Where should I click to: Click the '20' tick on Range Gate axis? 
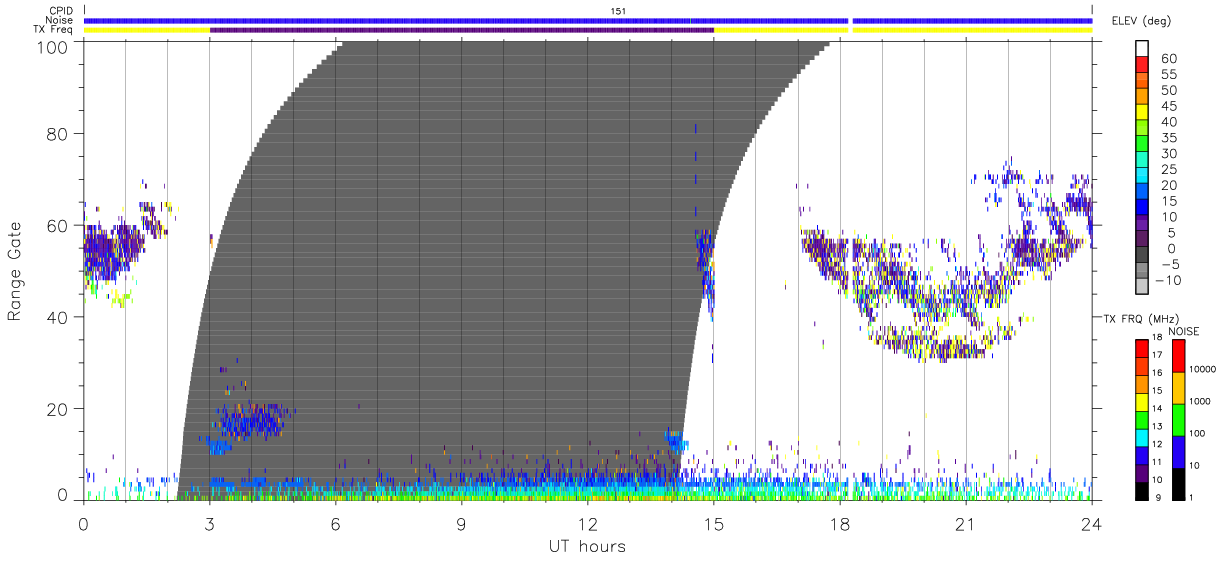pyautogui.click(x=59, y=408)
